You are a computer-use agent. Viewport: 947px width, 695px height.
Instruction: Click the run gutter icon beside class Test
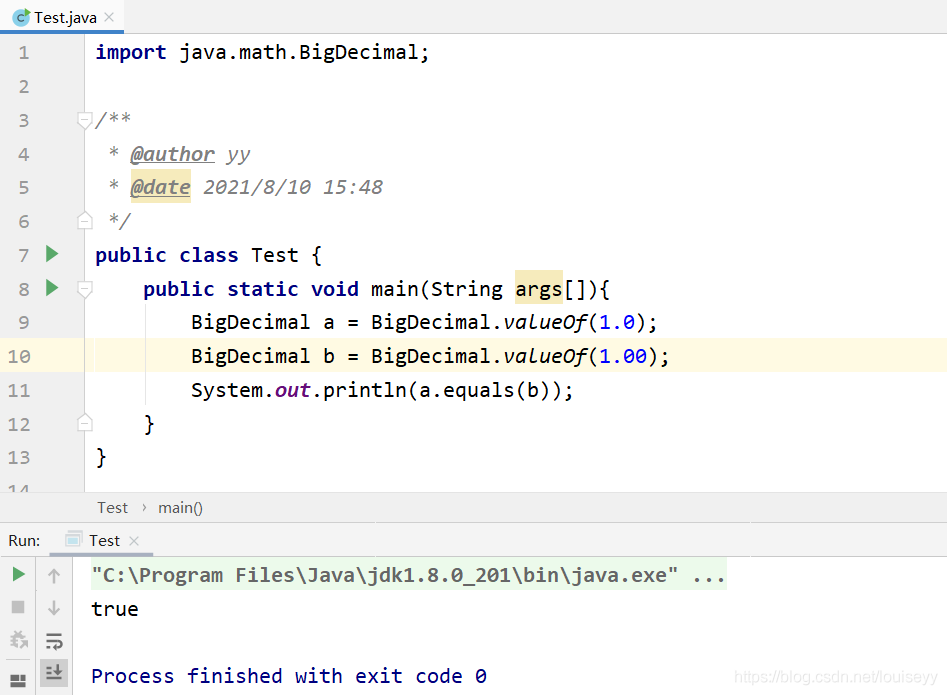coord(52,254)
